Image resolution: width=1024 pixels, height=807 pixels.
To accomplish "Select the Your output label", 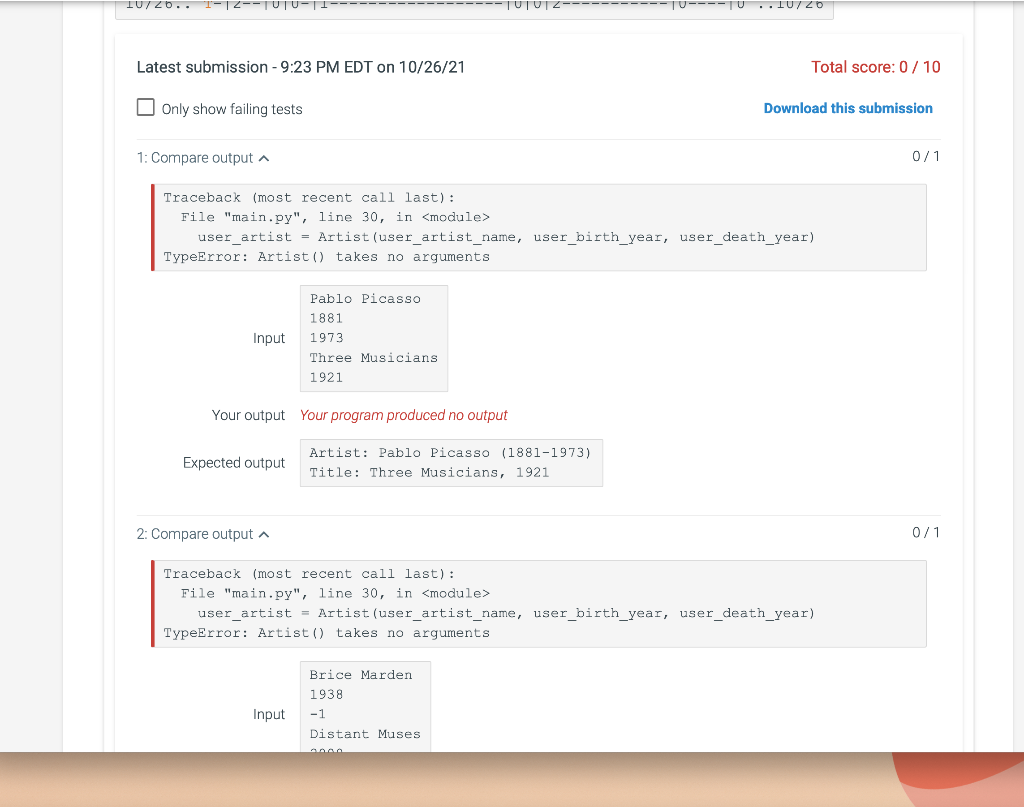I will (x=248, y=415).
